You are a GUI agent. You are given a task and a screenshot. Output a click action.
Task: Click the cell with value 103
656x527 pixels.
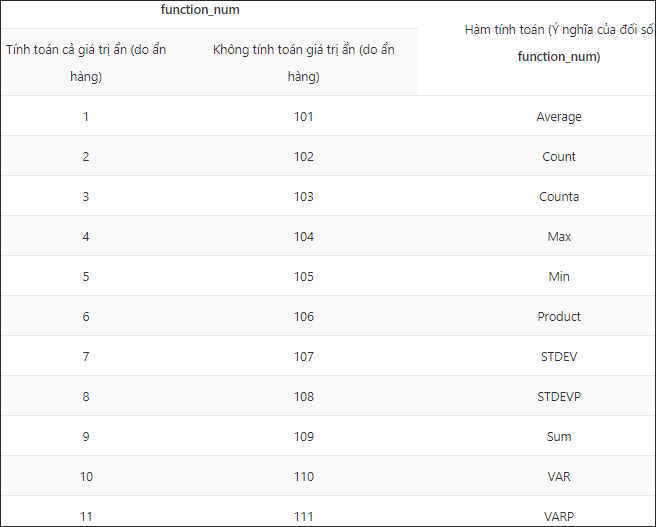[x=304, y=197]
